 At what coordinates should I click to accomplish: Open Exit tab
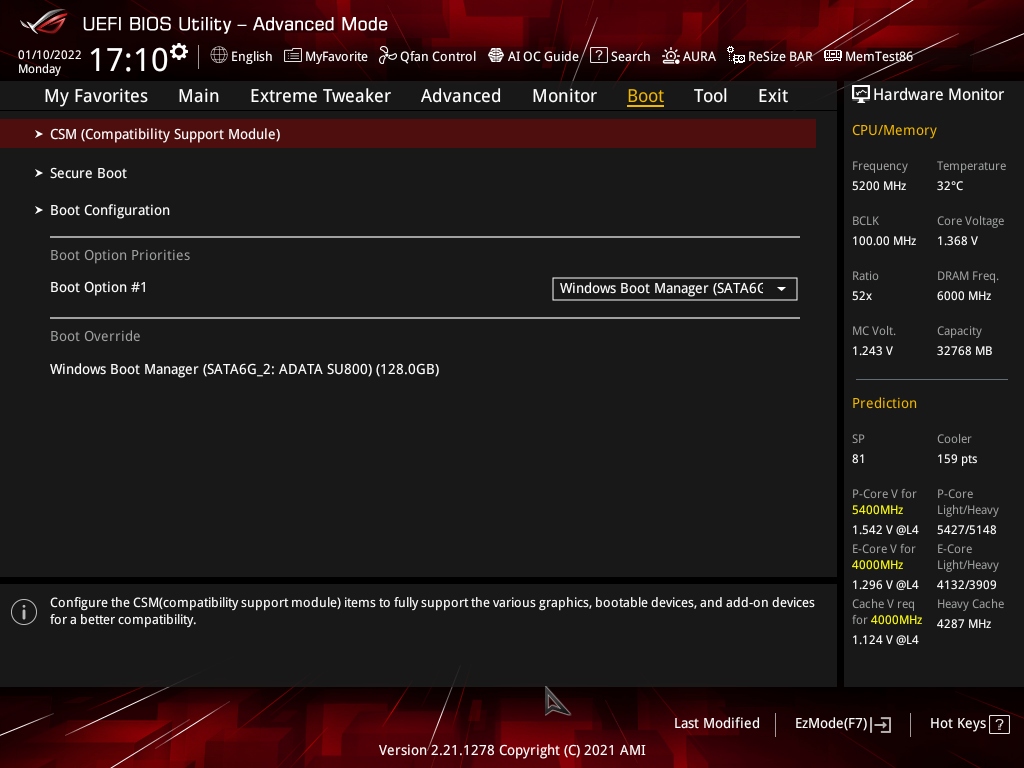coord(773,96)
